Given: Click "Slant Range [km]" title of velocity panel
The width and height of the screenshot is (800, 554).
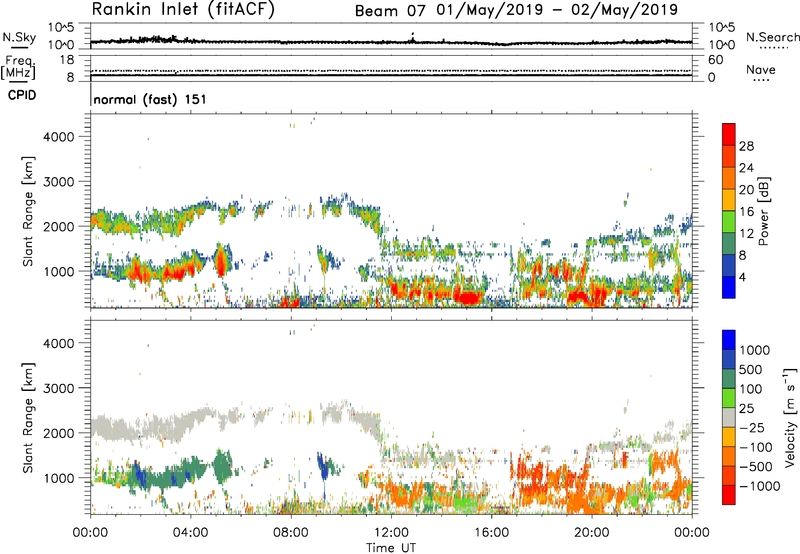Looking at the screenshot, I should [28, 418].
